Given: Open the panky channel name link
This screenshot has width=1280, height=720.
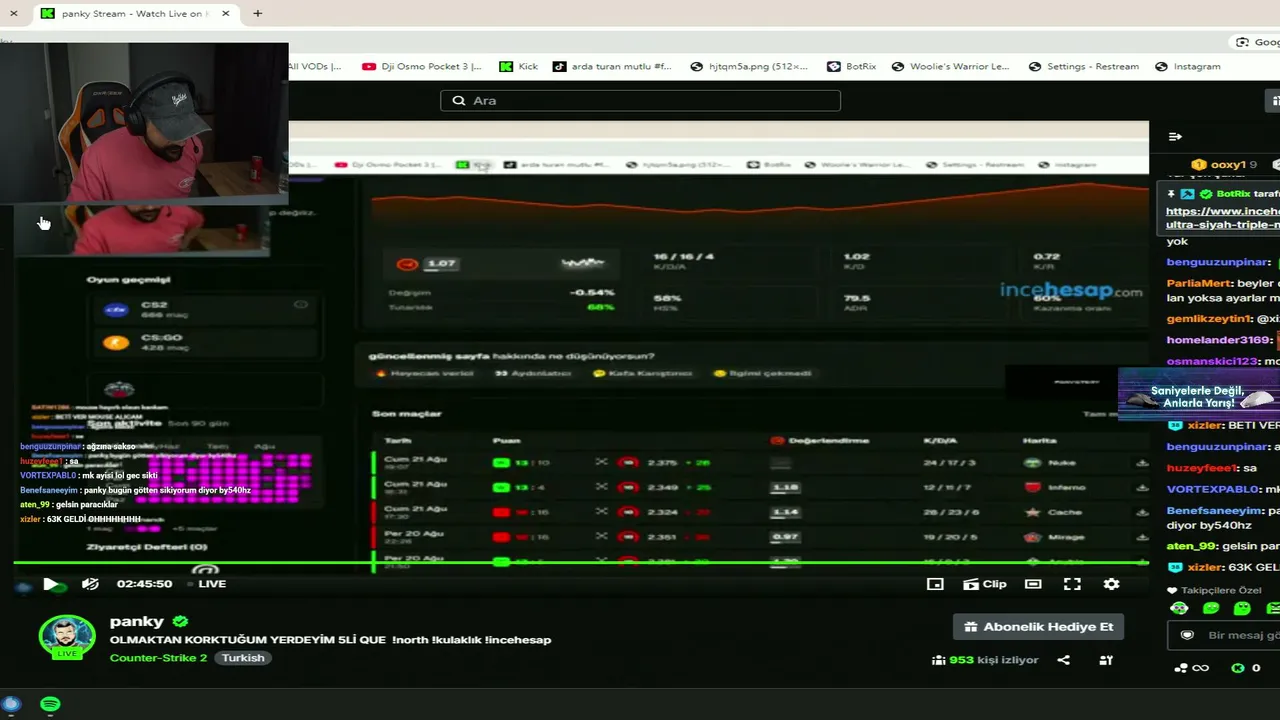Looking at the screenshot, I should pos(137,621).
